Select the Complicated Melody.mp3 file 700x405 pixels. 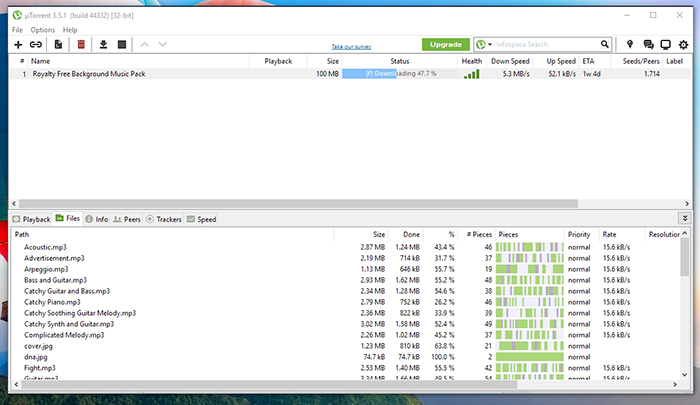346,335
